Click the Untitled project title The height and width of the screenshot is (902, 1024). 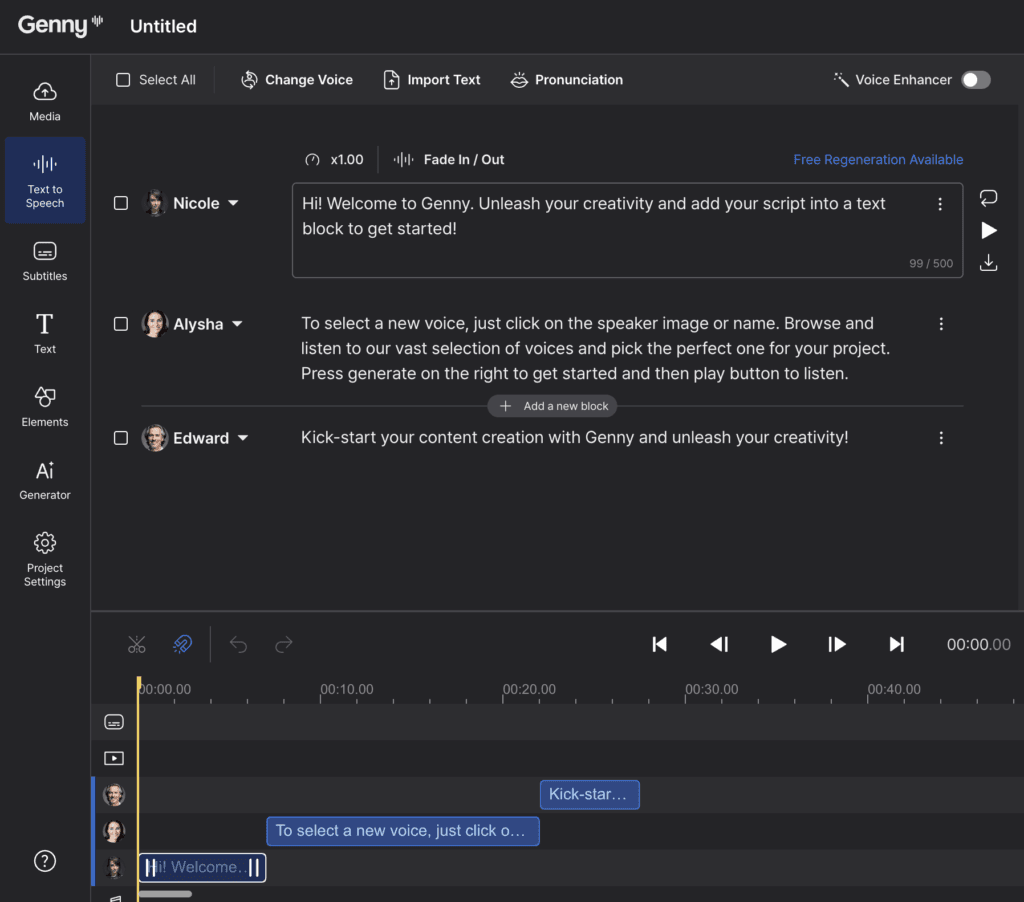coord(163,26)
